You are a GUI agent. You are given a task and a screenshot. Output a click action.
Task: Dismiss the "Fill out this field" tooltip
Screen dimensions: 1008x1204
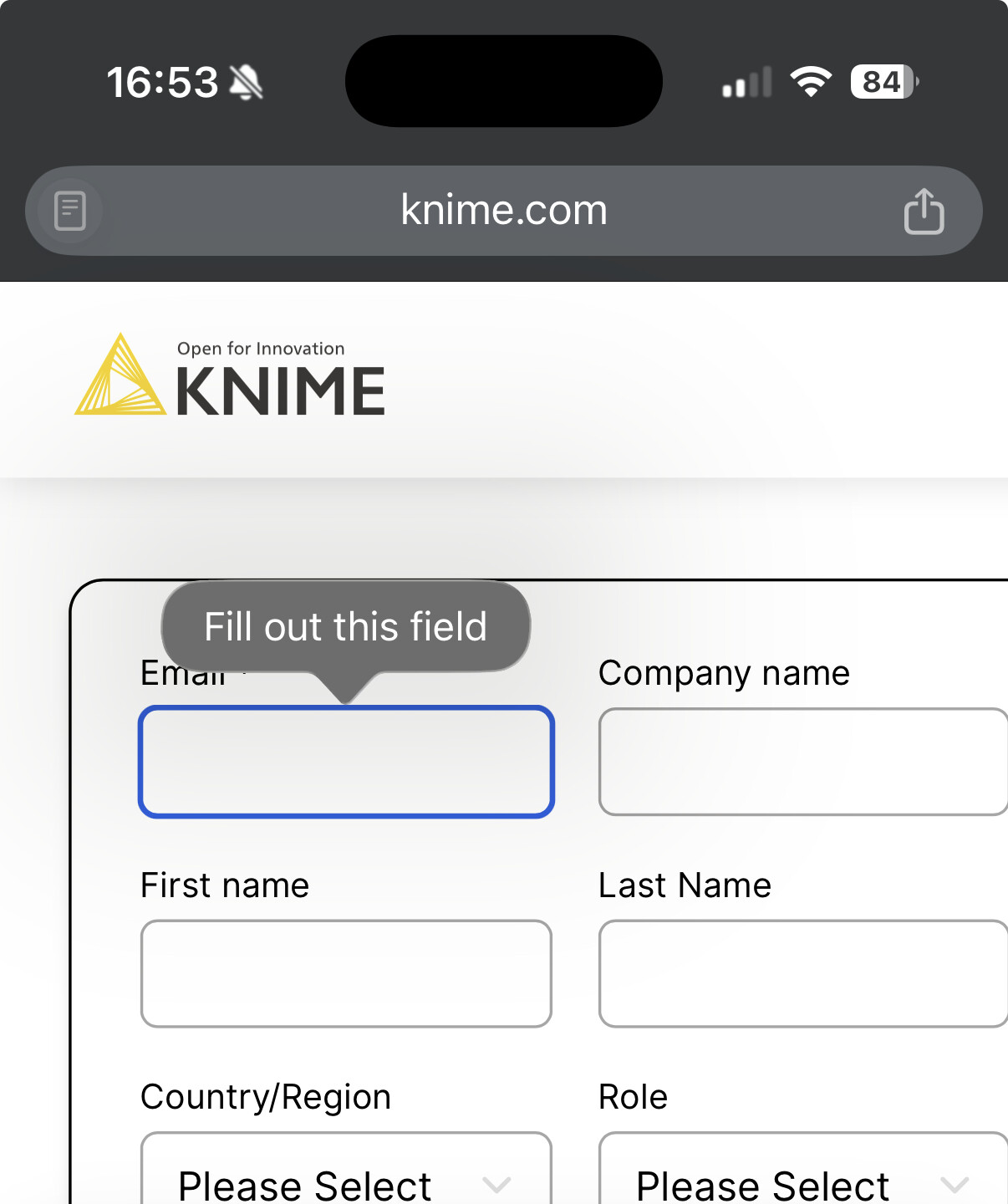(346, 627)
